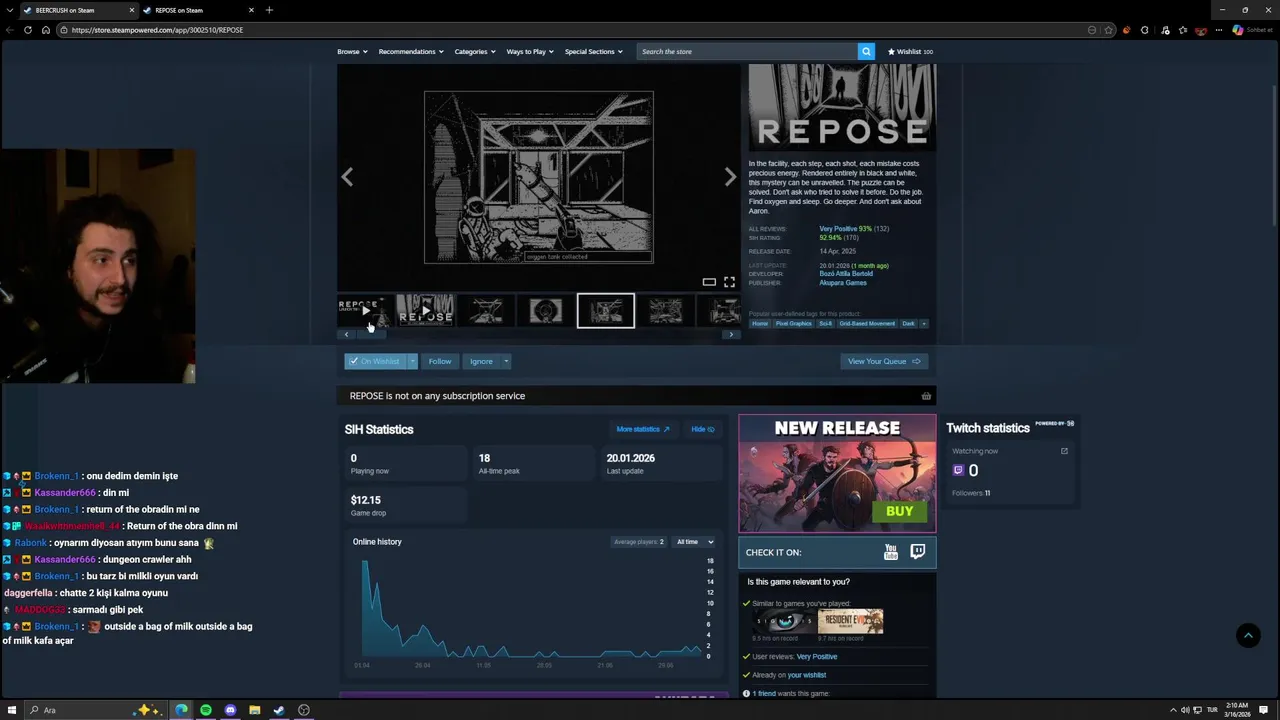
Task: Open browser settings three-dots menu
Action: [1218, 30]
